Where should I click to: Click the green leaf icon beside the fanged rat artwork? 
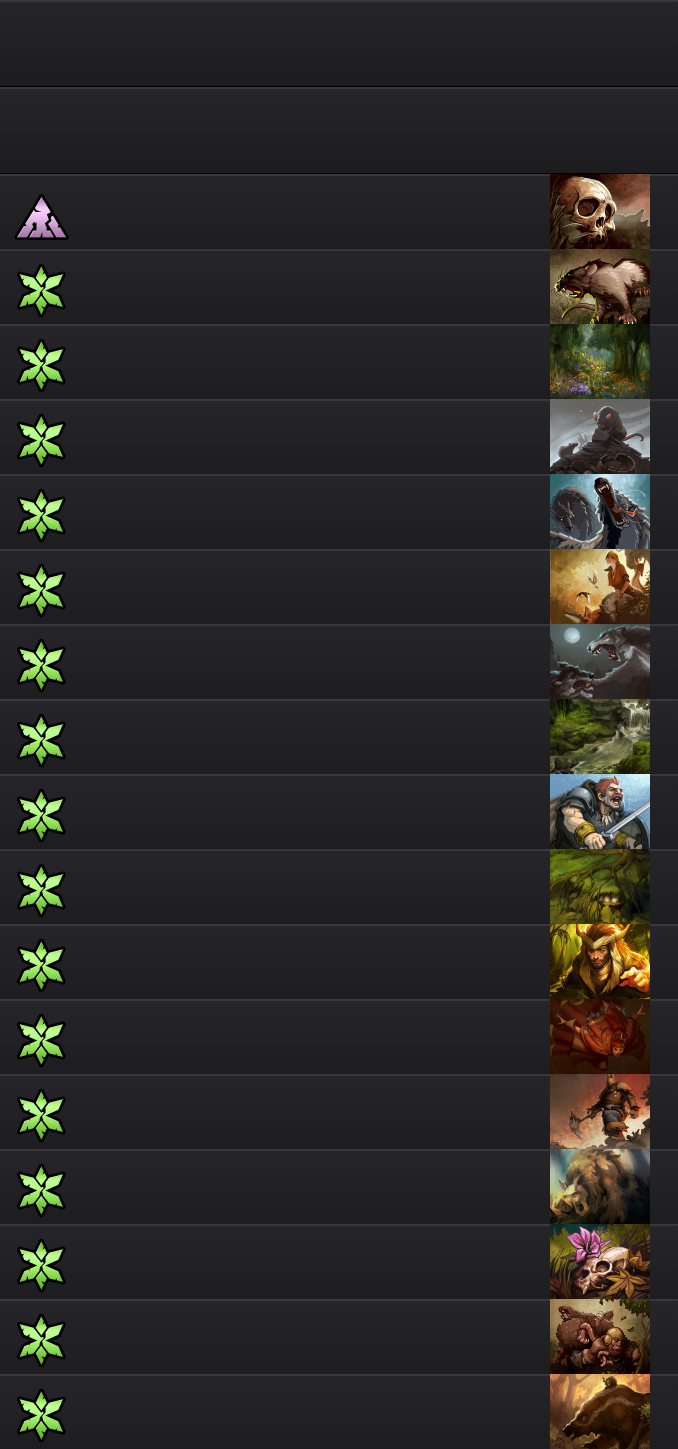point(41,290)
